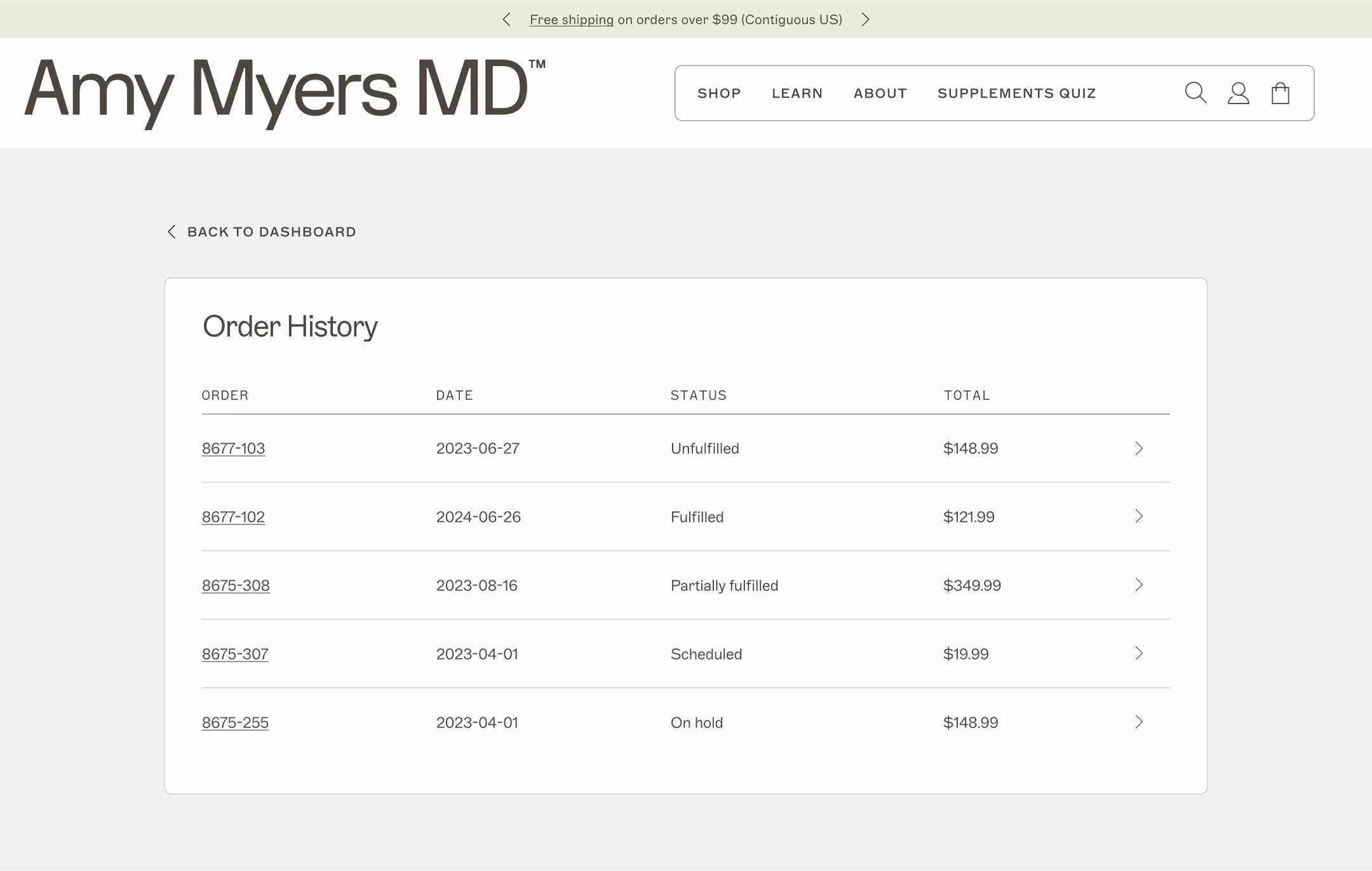
Task: Click the On hold status text
Action: tap(697, 723)
